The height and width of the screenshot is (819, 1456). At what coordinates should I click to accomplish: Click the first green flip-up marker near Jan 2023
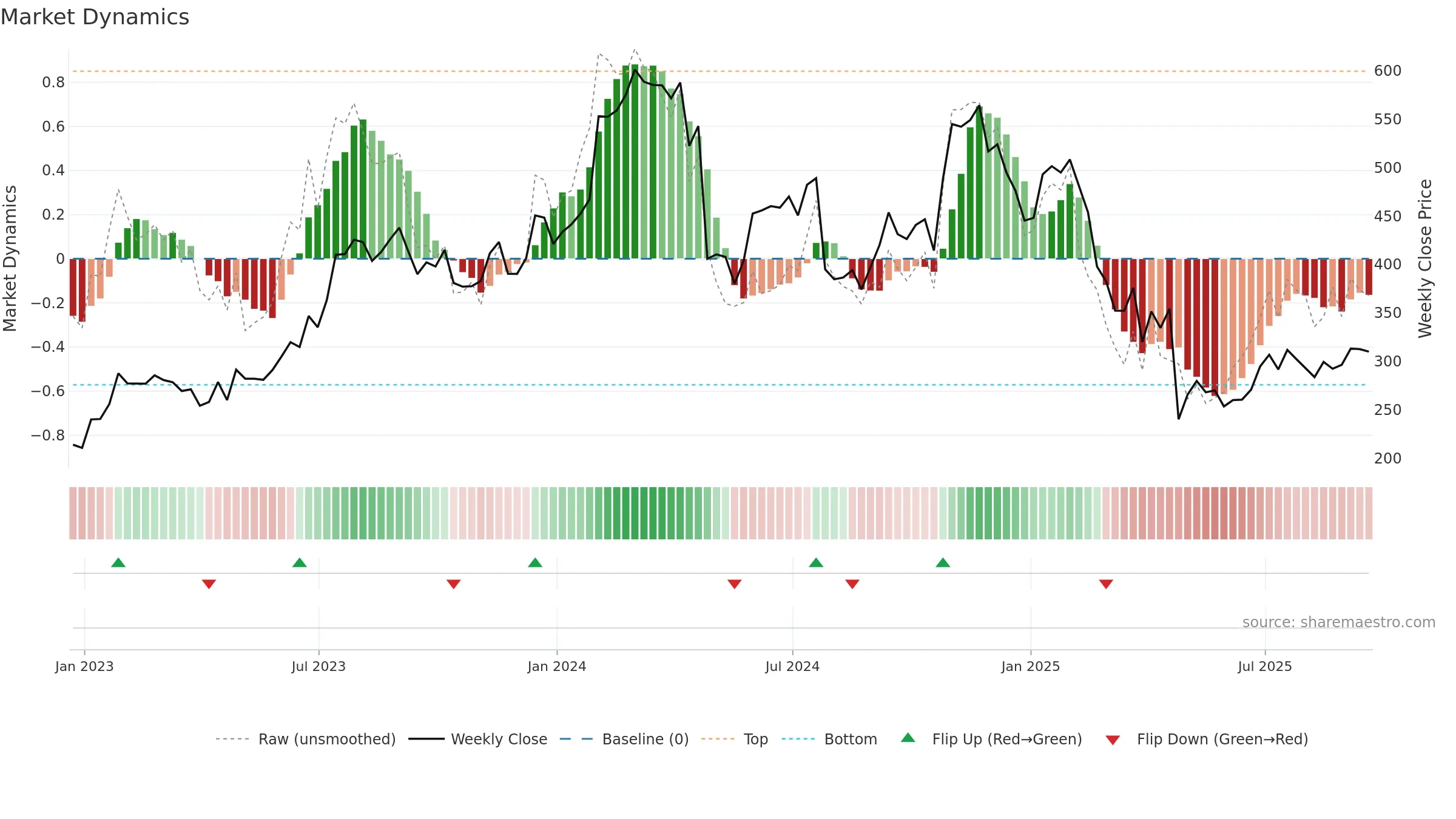tap(118, 562)
